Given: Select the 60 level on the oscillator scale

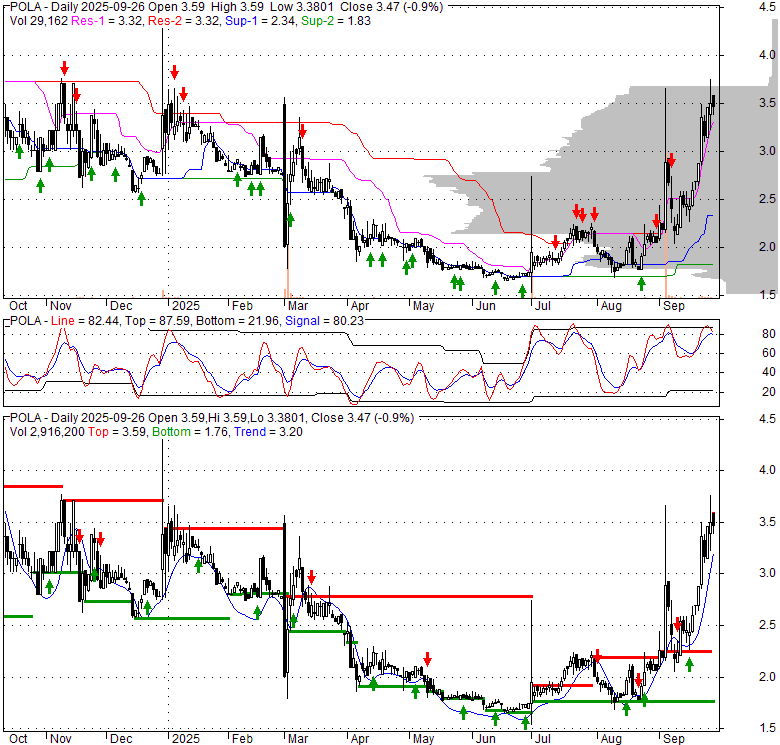Looking at the screenshot, I should click(769, 353).
